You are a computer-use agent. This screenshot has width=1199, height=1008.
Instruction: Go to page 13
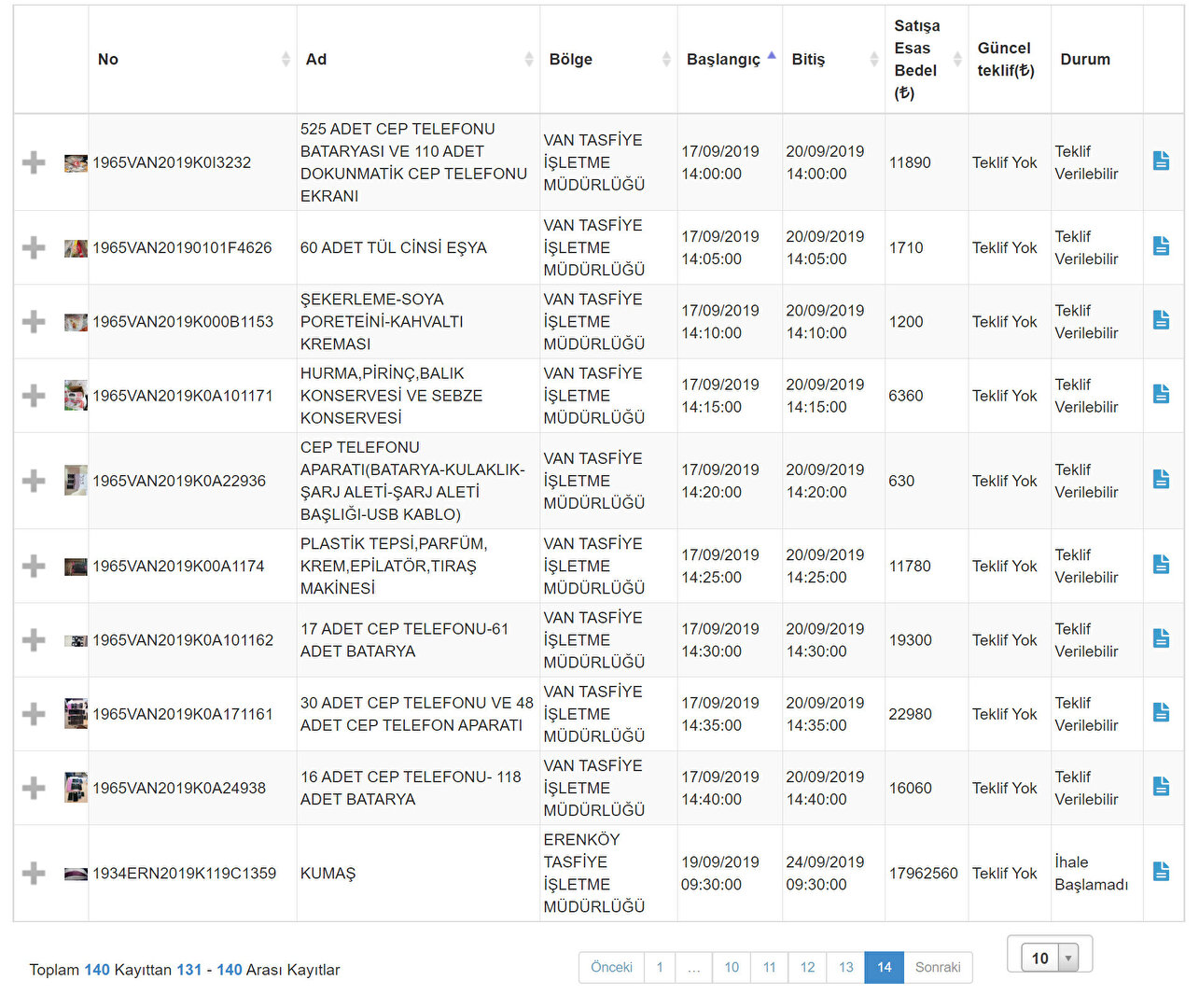[x=845, y=967]
